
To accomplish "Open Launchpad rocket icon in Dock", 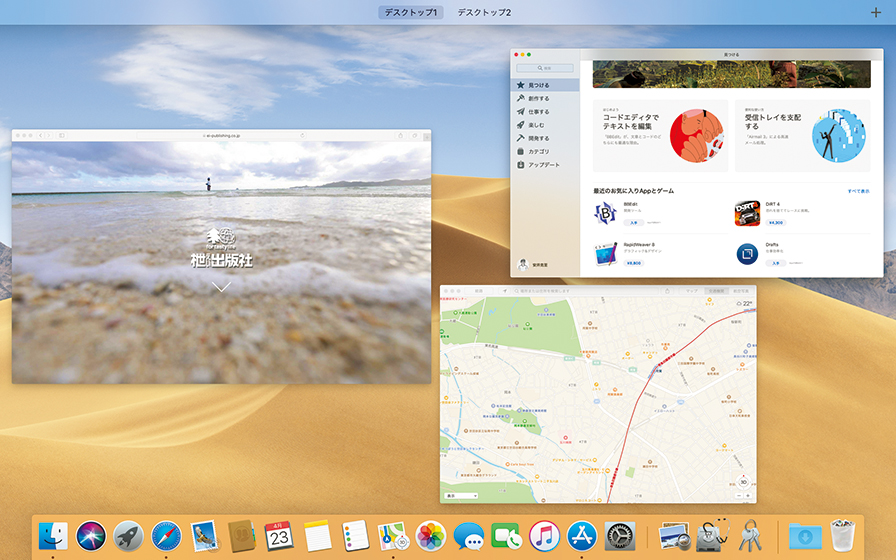I will [x=128, y=535].
